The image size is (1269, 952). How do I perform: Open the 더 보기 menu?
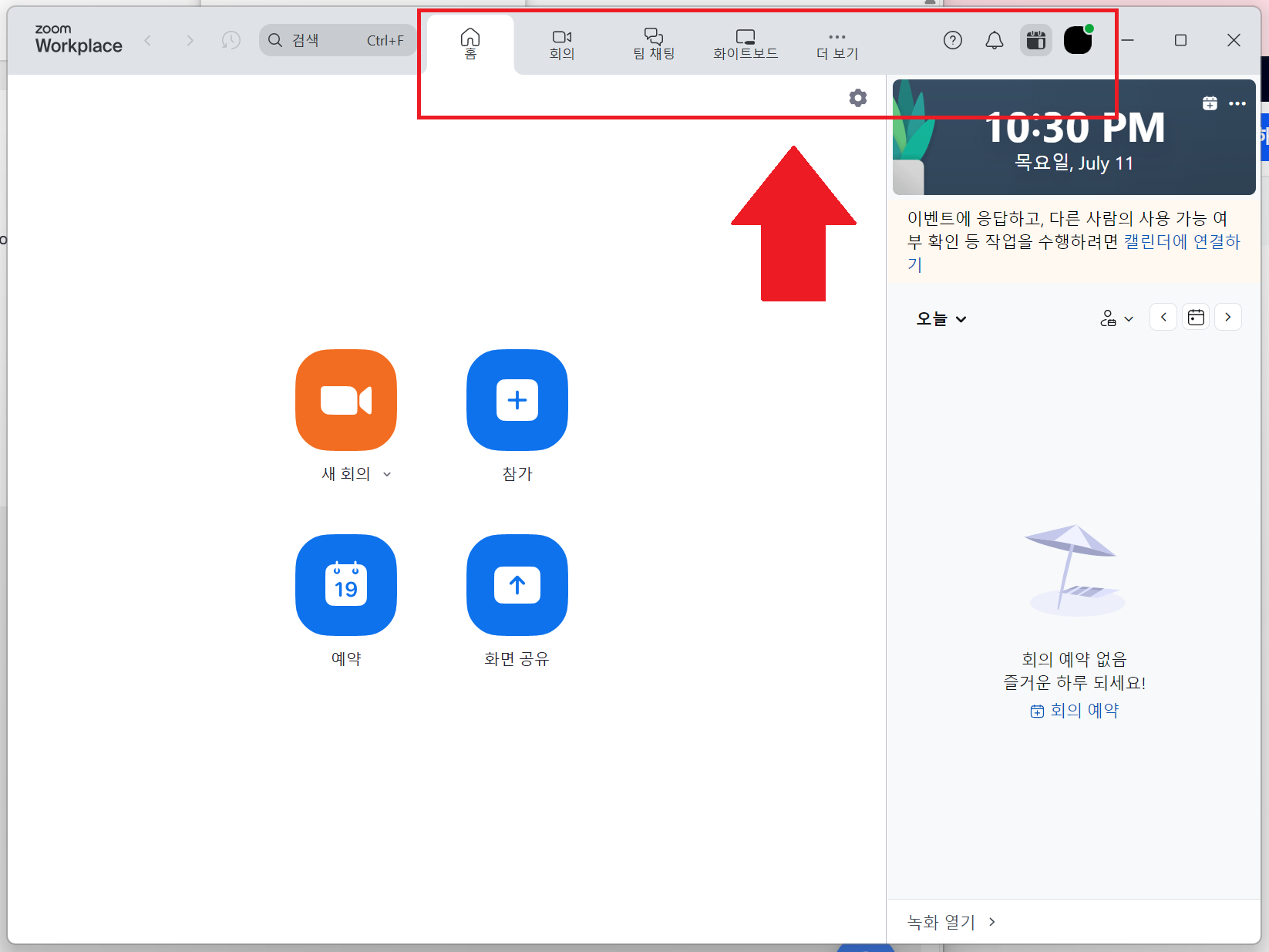836,42
